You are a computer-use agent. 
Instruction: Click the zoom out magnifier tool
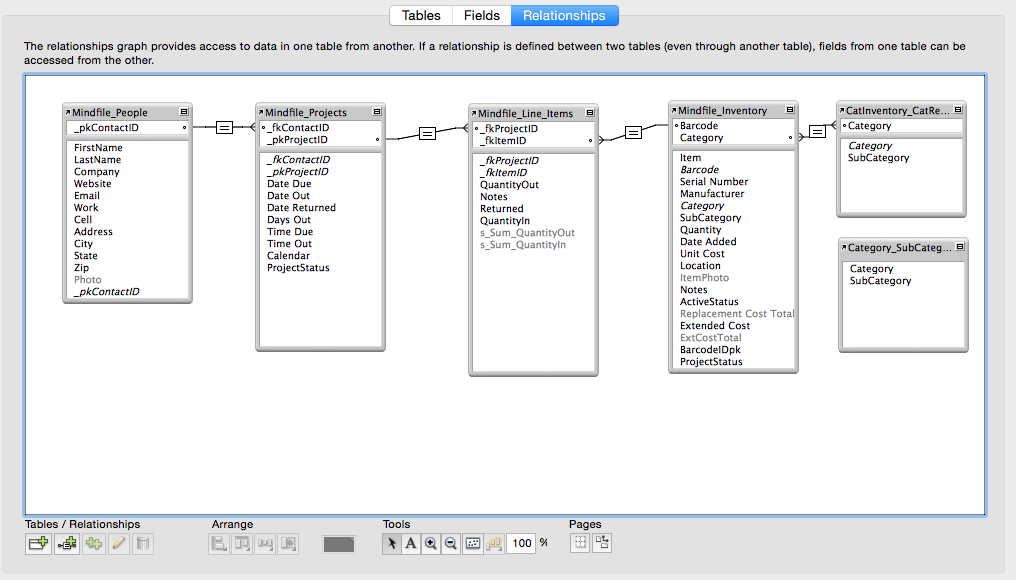[x=451, y=543]
